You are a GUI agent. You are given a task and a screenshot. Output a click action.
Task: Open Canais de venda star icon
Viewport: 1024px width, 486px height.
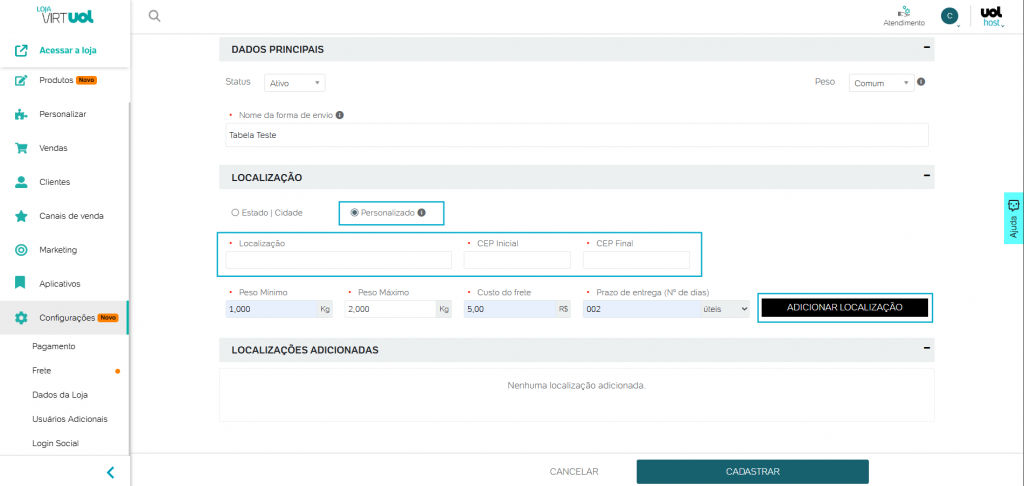21,216
